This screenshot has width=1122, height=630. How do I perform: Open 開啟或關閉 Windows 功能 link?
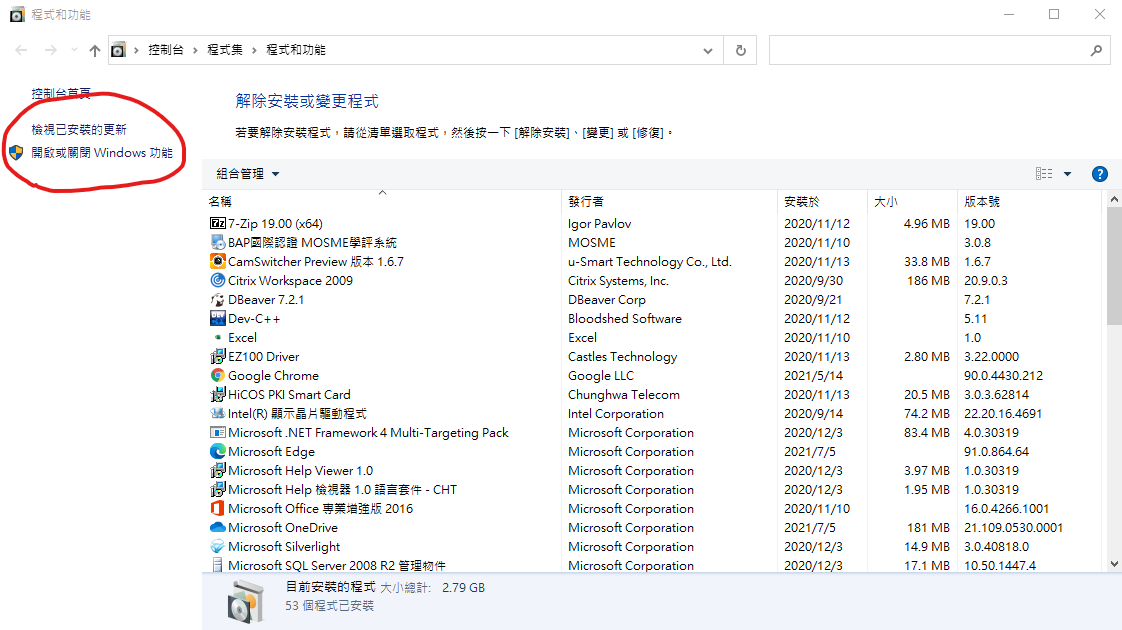pos(102,152)
